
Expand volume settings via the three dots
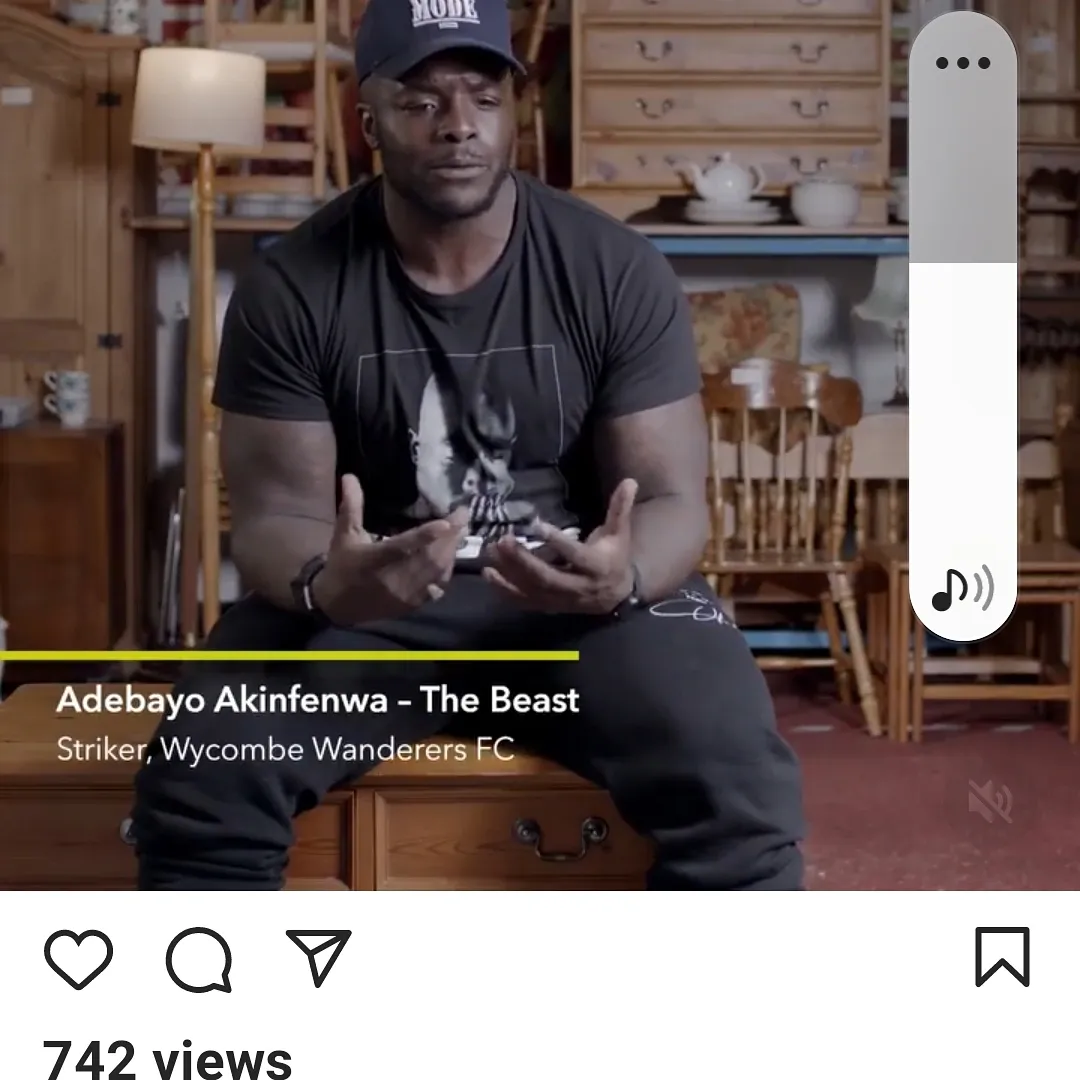coord(963,63)
